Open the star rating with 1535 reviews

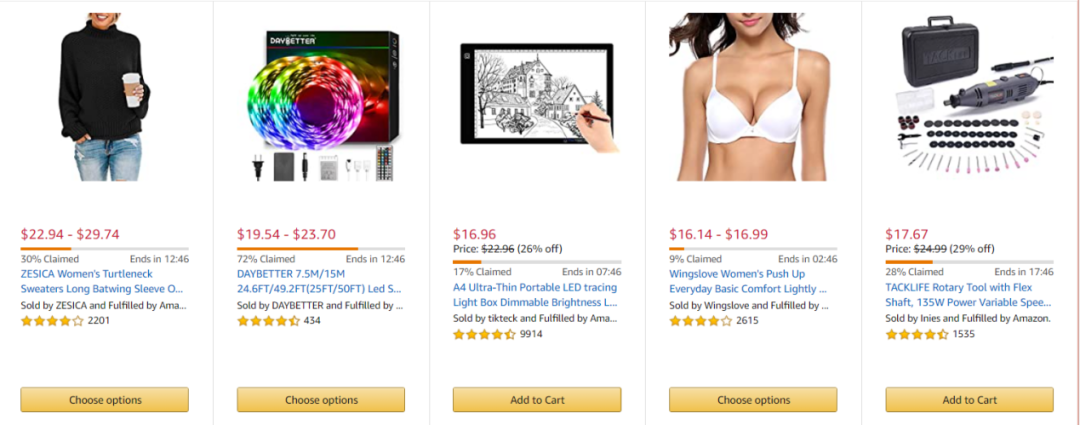tap(917, 334)
